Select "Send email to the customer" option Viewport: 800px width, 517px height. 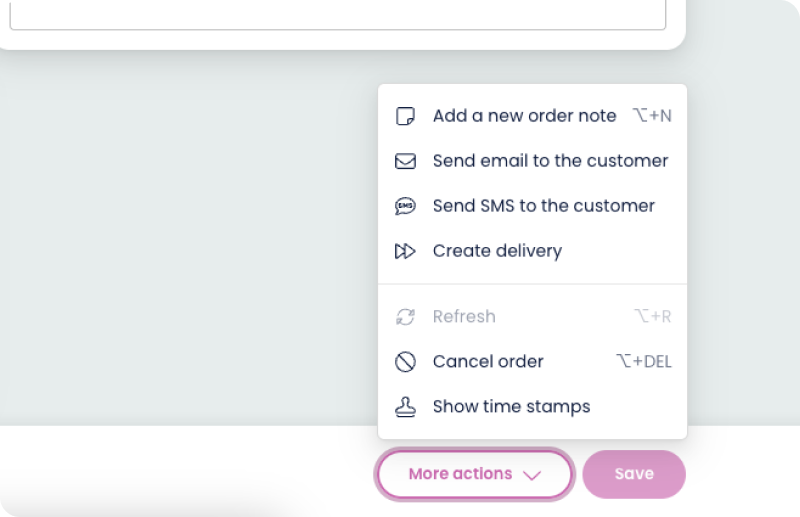coord(550,161)
